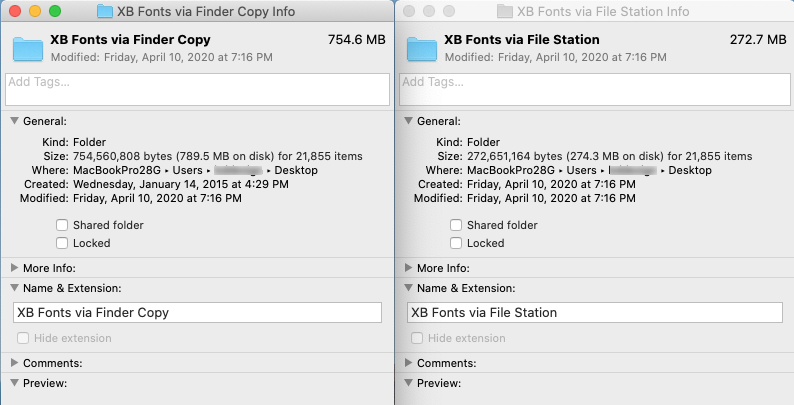Lock the XB Fonts via Finder Copy folder
794x405 pixels.
click(63, 243)
